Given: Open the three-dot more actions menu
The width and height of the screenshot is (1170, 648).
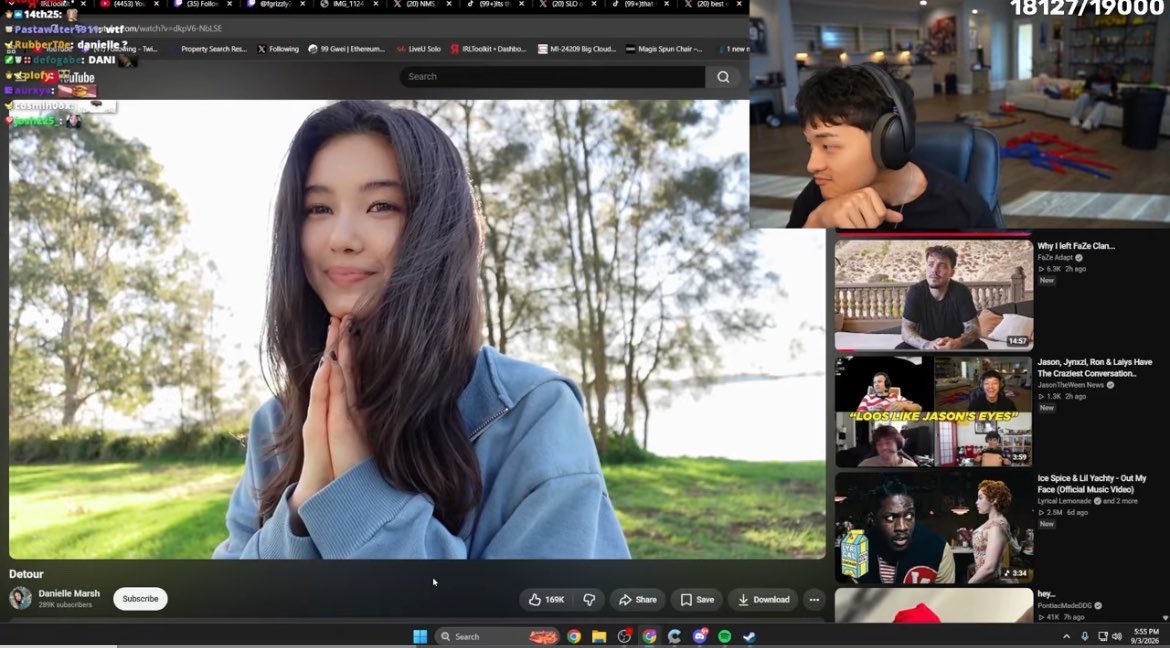Looking at the screenshot, I should point(814,599).
